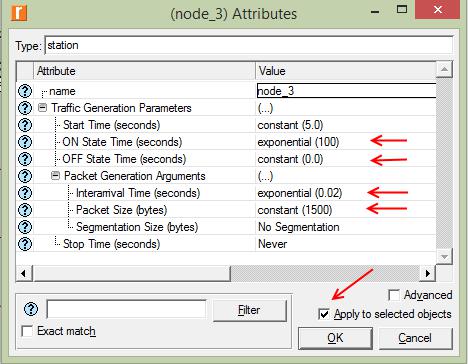This screenshot has height=364, width=468.
Task: Select the ON State Time (seconds) row
Action: (226, 142)
